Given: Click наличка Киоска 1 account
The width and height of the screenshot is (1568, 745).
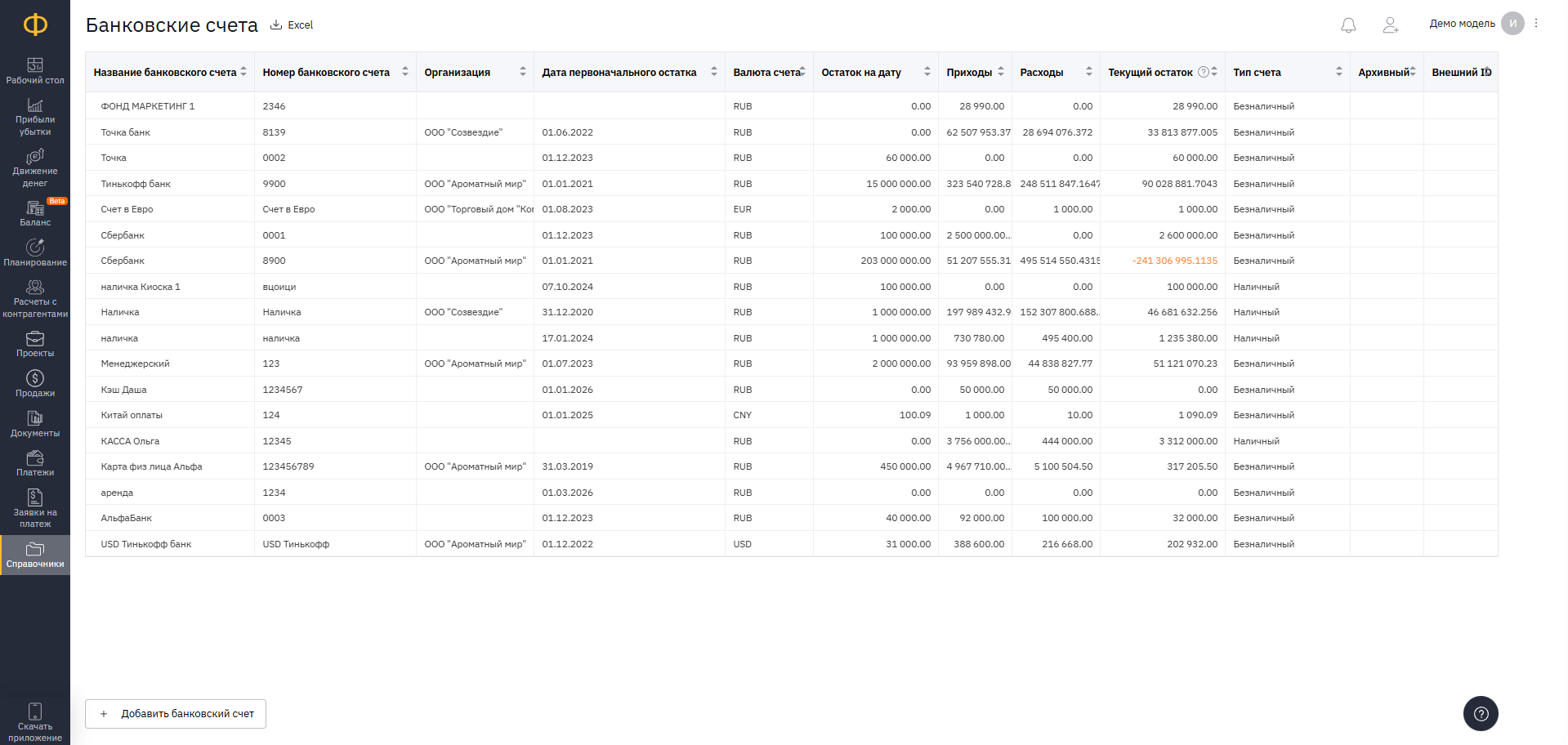Looking at the screenshot, I should [x=141, y=287].
